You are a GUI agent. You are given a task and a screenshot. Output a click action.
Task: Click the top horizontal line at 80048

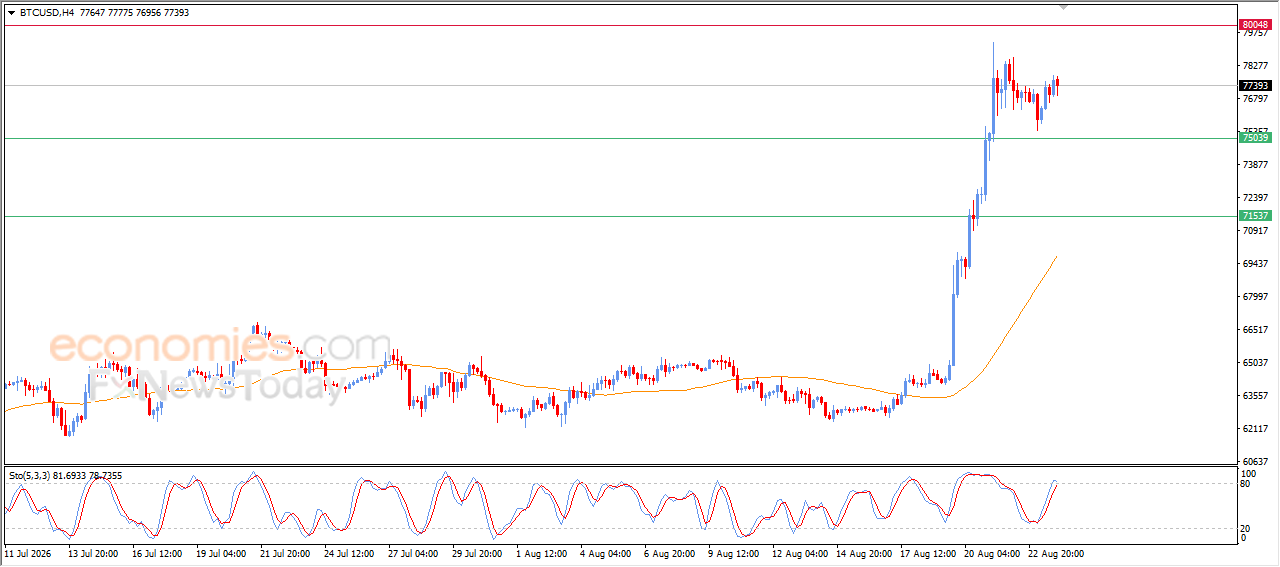pos(618,25)
